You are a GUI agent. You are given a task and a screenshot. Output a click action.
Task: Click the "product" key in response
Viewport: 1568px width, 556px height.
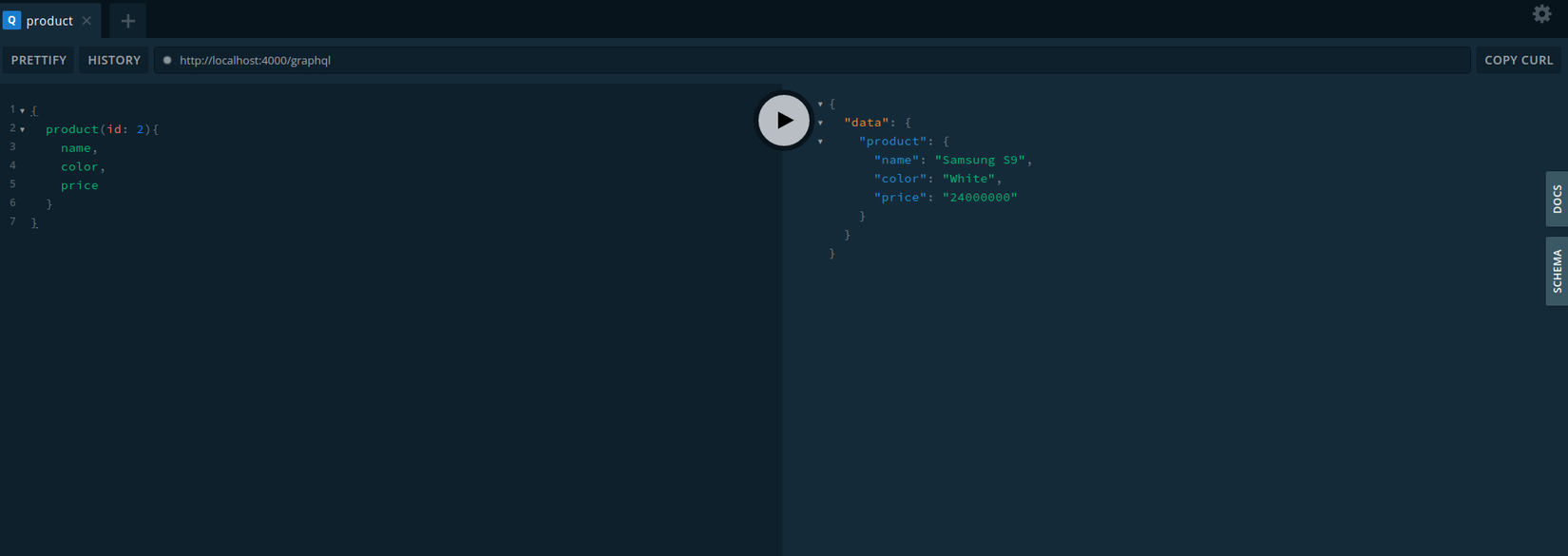893,141
